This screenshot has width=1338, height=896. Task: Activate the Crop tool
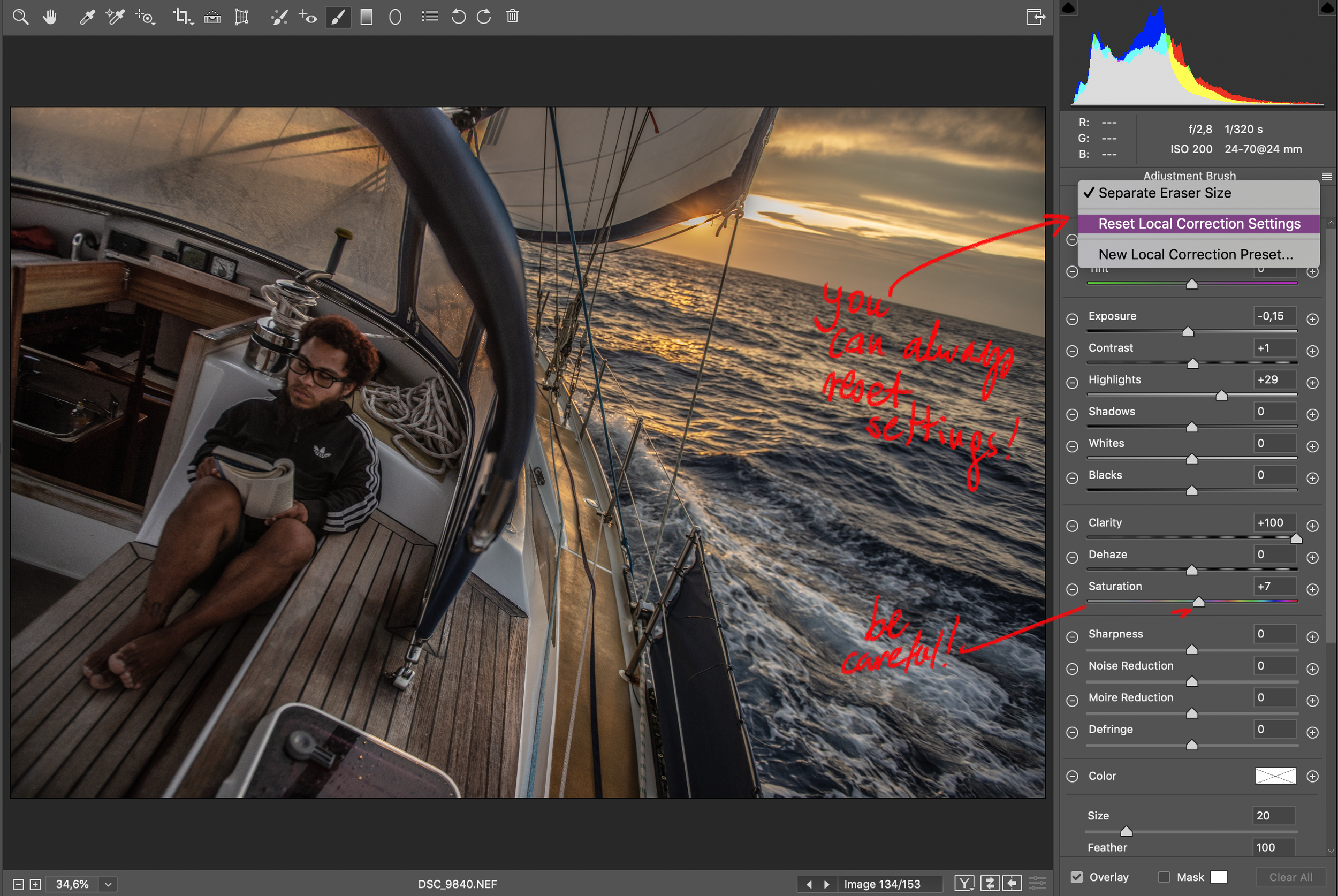[x=181, y=17]
